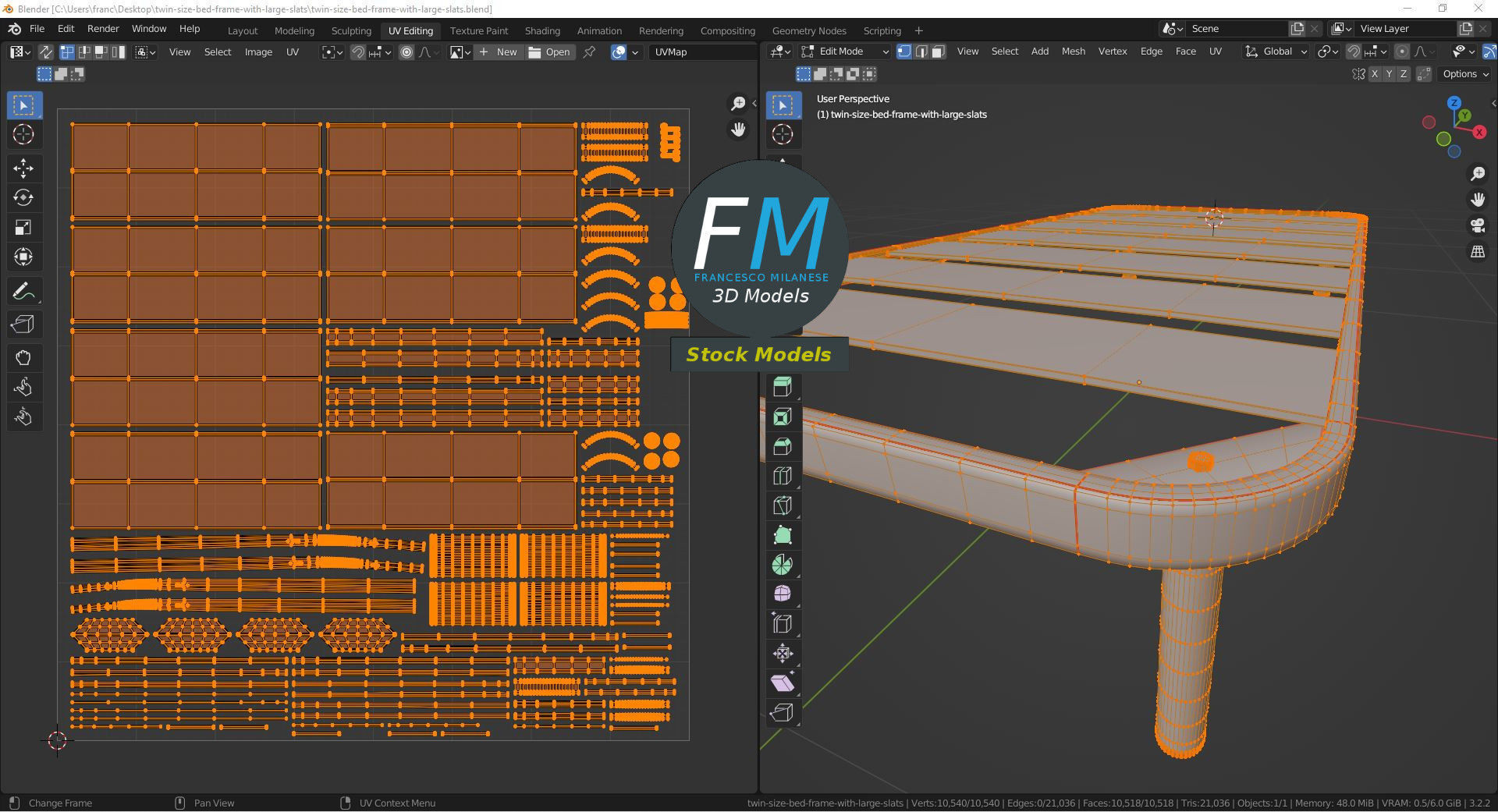1498x812 pixels.
Task: Choose the Rip Region tool in UV editor
Action: point(23,324)
